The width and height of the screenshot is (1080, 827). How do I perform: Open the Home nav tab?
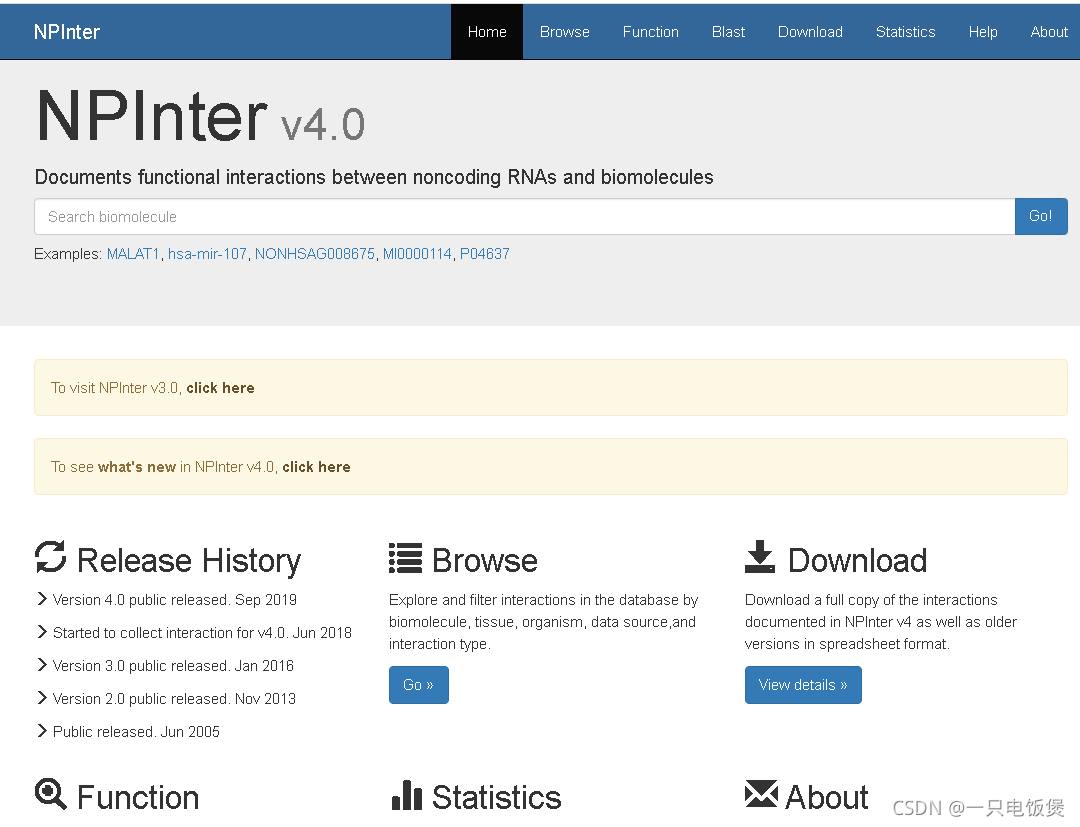tap(487, 32)
